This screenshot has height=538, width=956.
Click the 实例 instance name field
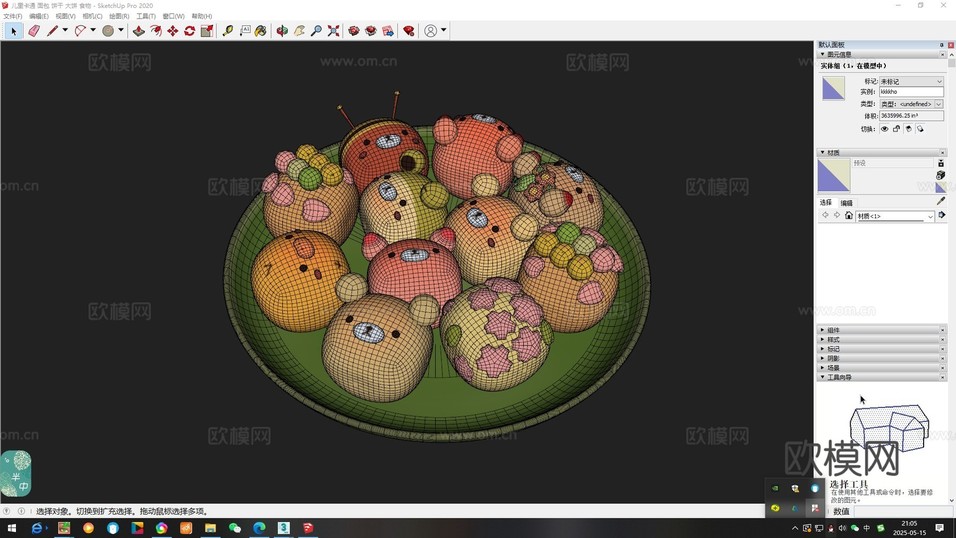(911, 91)
